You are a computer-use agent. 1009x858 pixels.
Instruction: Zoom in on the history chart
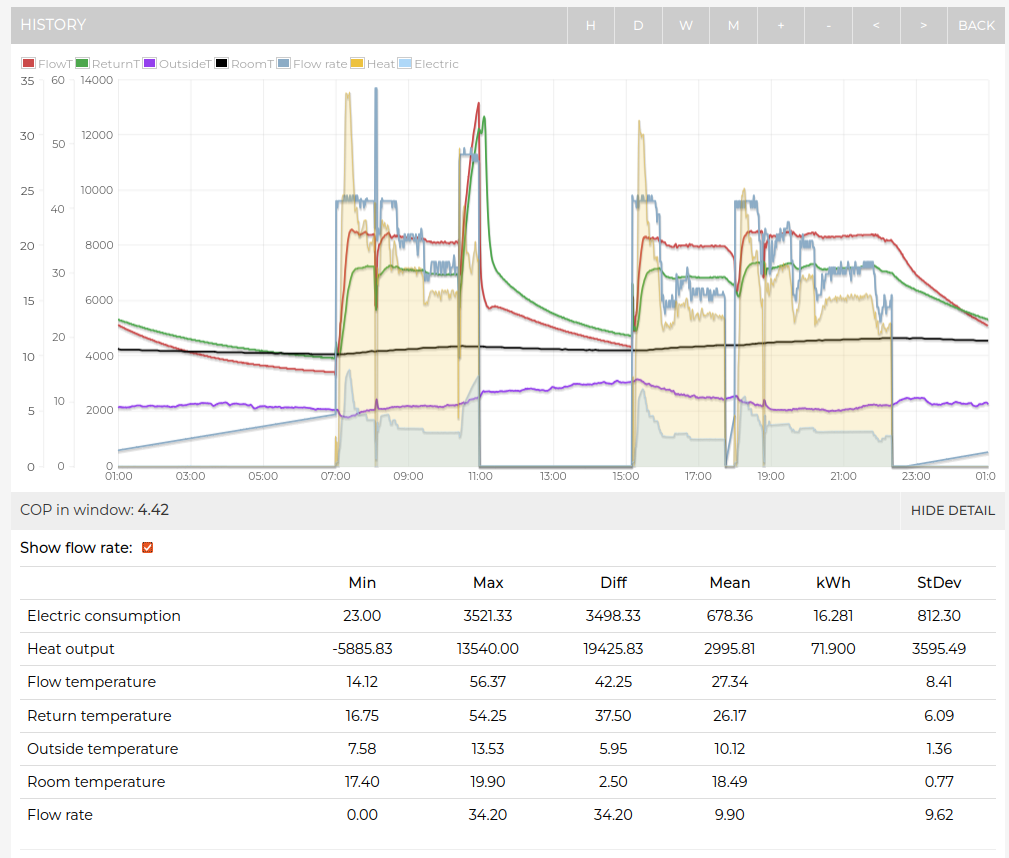780,25
